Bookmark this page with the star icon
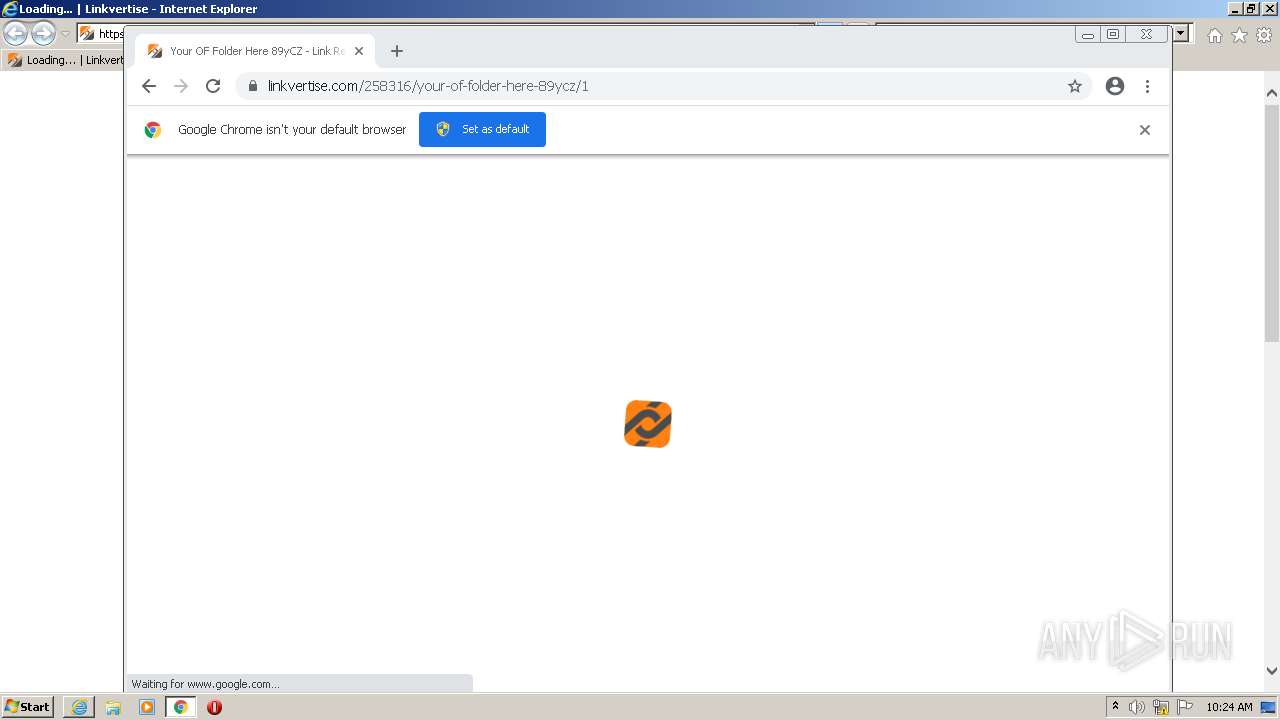Viewport: 1280px width, 720px height. [x=1075, y=86]
